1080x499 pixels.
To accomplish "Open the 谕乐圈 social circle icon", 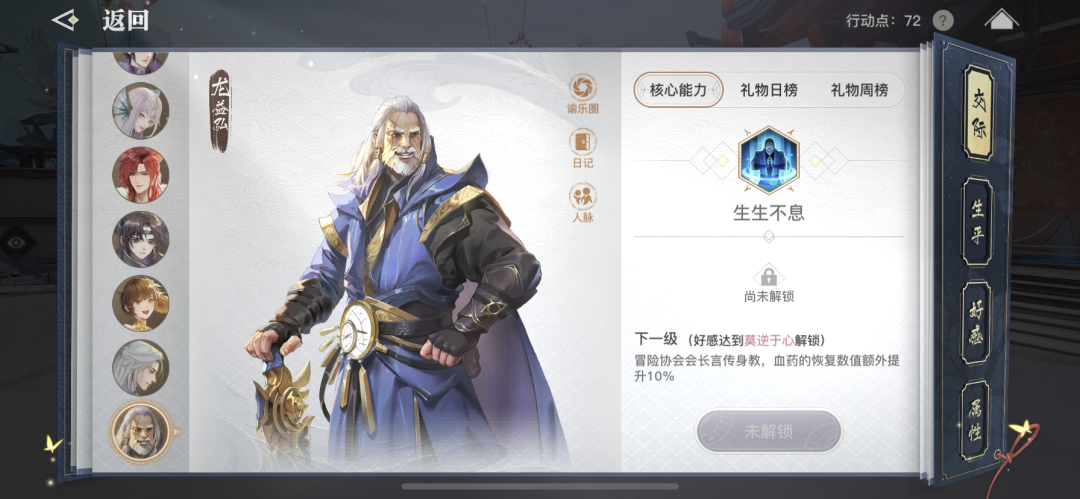I will click(583, 88).
